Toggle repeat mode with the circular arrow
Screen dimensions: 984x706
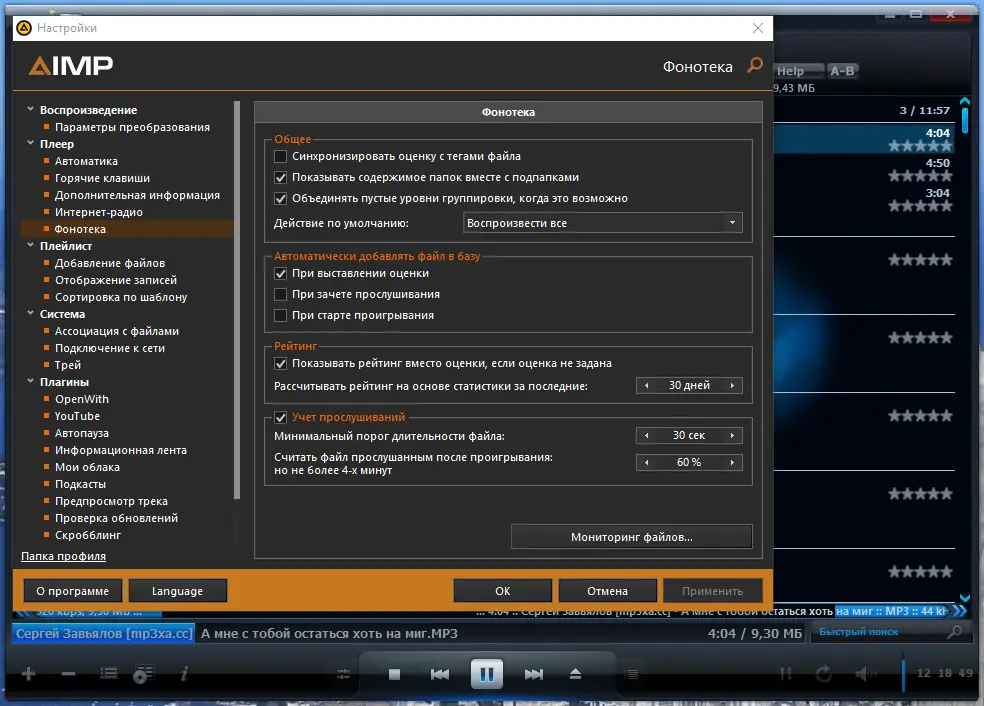point(823,674)
